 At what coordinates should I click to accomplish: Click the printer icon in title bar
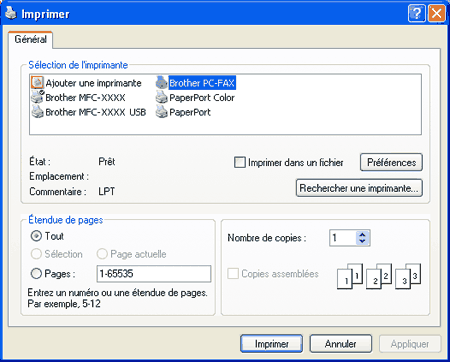[x=11, y=13]
